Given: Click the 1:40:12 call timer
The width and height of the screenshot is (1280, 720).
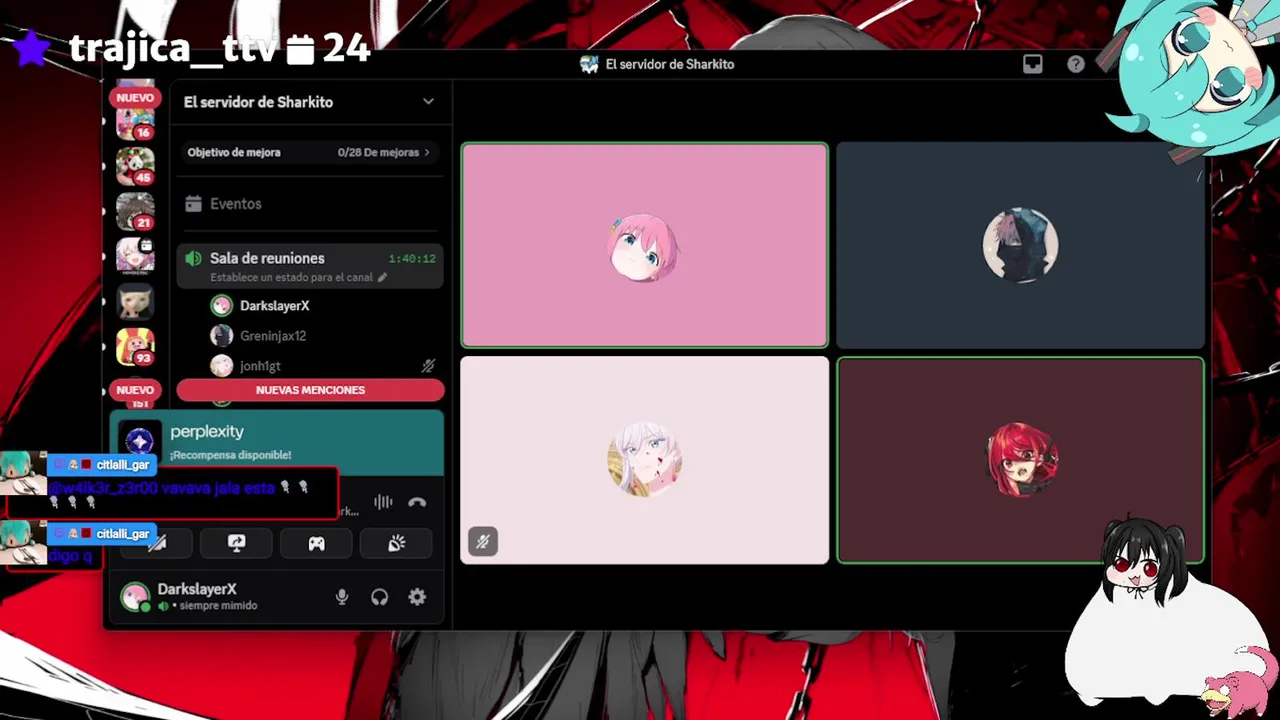Looking at the screenshot, I should [x=412, y=258].
